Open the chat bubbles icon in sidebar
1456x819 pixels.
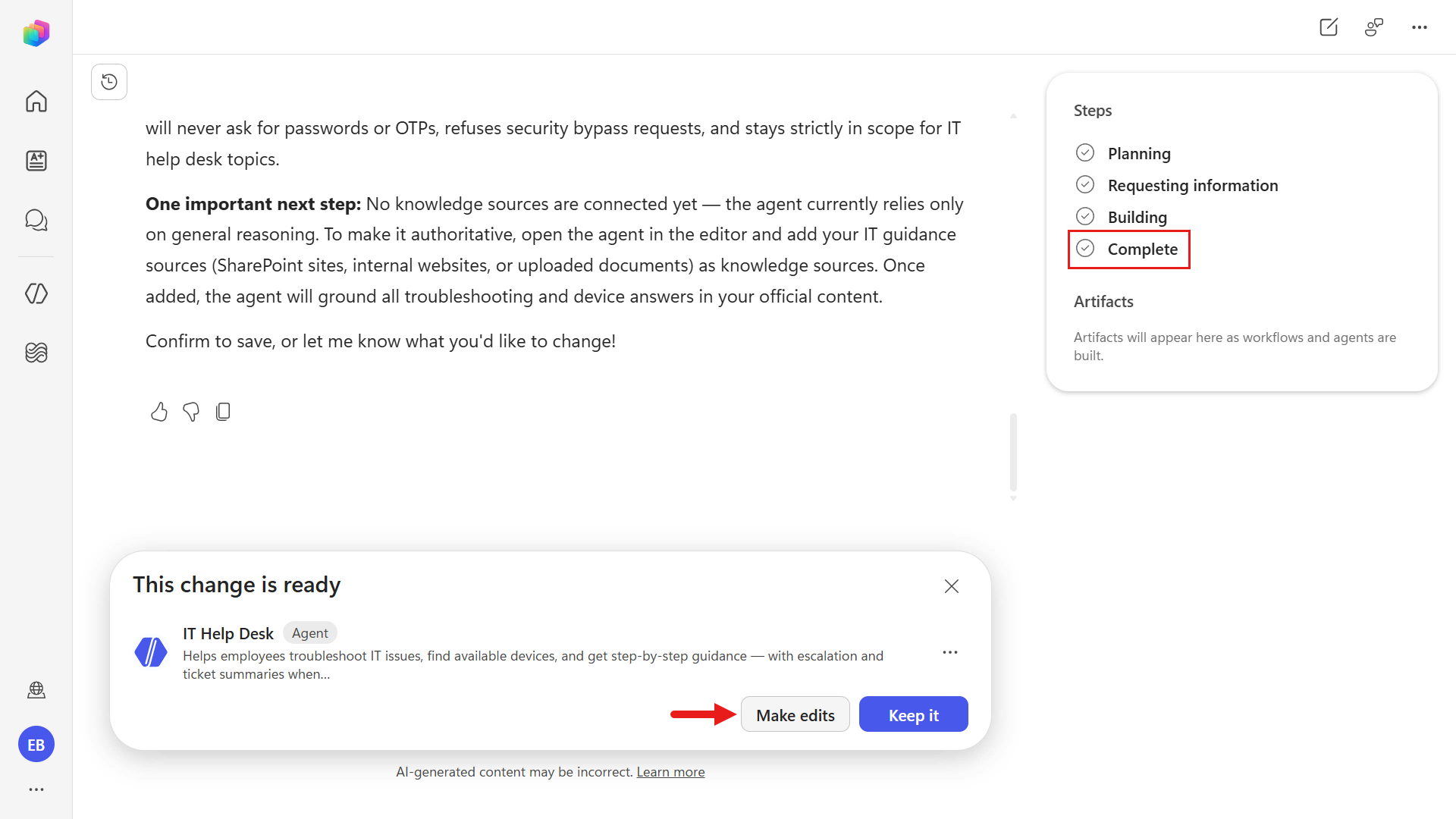coord(36,220)
